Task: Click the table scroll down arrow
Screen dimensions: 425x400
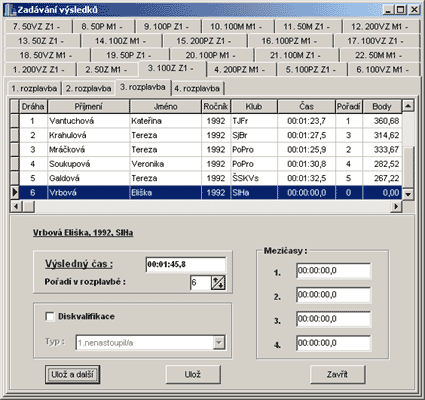Action: click(408, 194)
